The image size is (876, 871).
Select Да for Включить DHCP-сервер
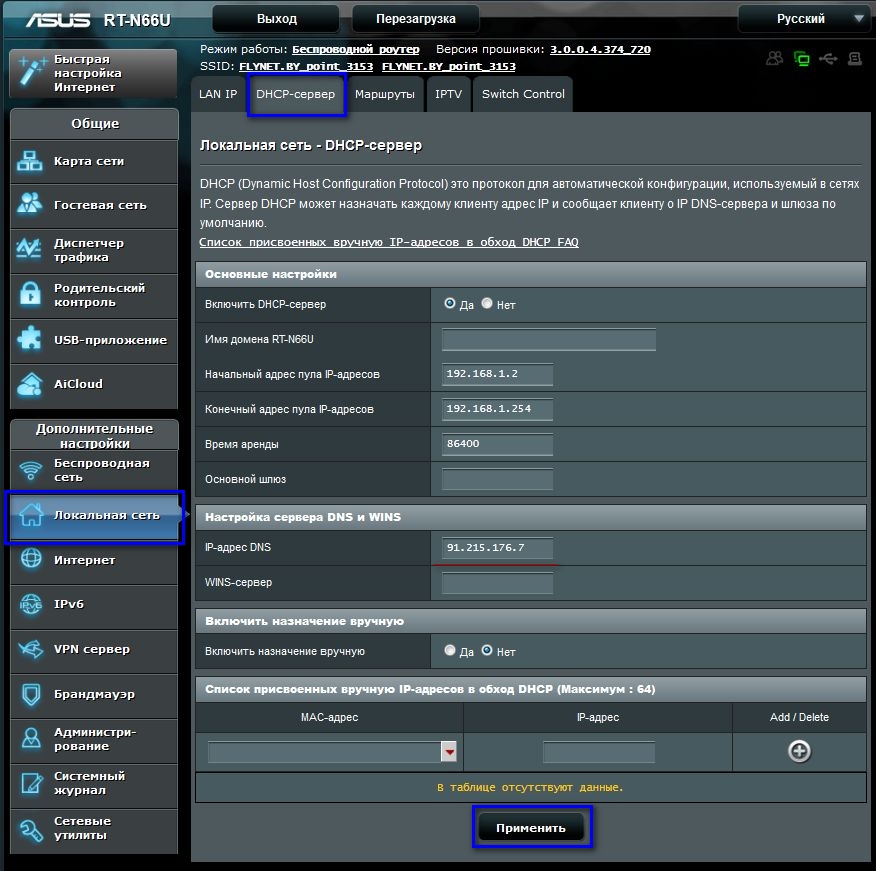click(450, 303)
